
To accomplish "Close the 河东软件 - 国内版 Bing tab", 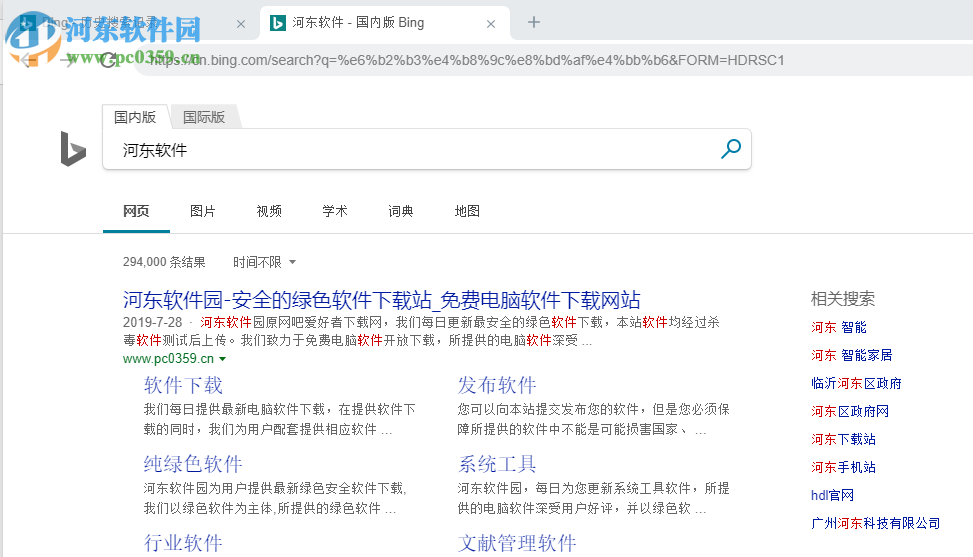I will click(491, 24).
